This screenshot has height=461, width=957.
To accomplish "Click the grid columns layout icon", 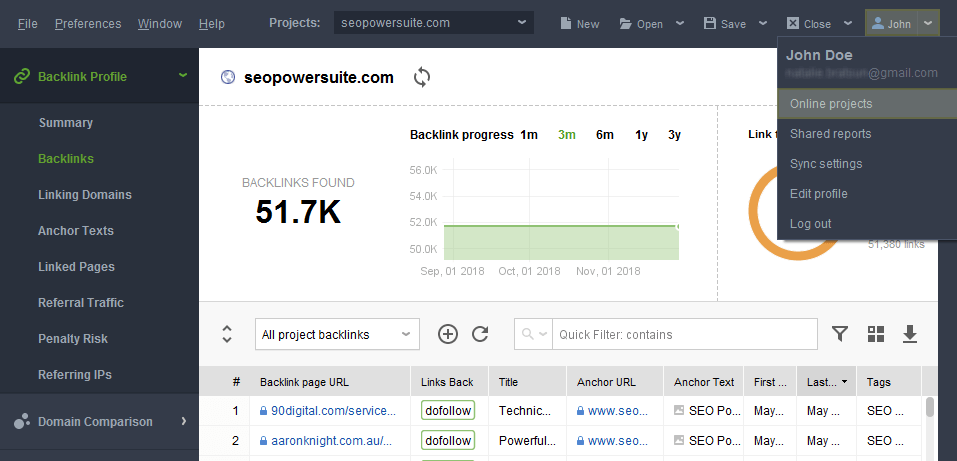I will 876,334.
